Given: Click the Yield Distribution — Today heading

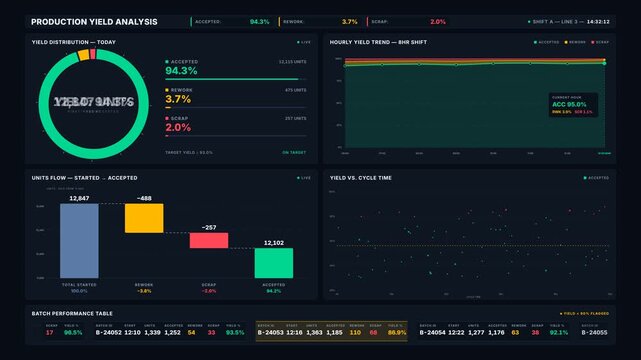Looking at the screenshot, I should coord(74,42).
